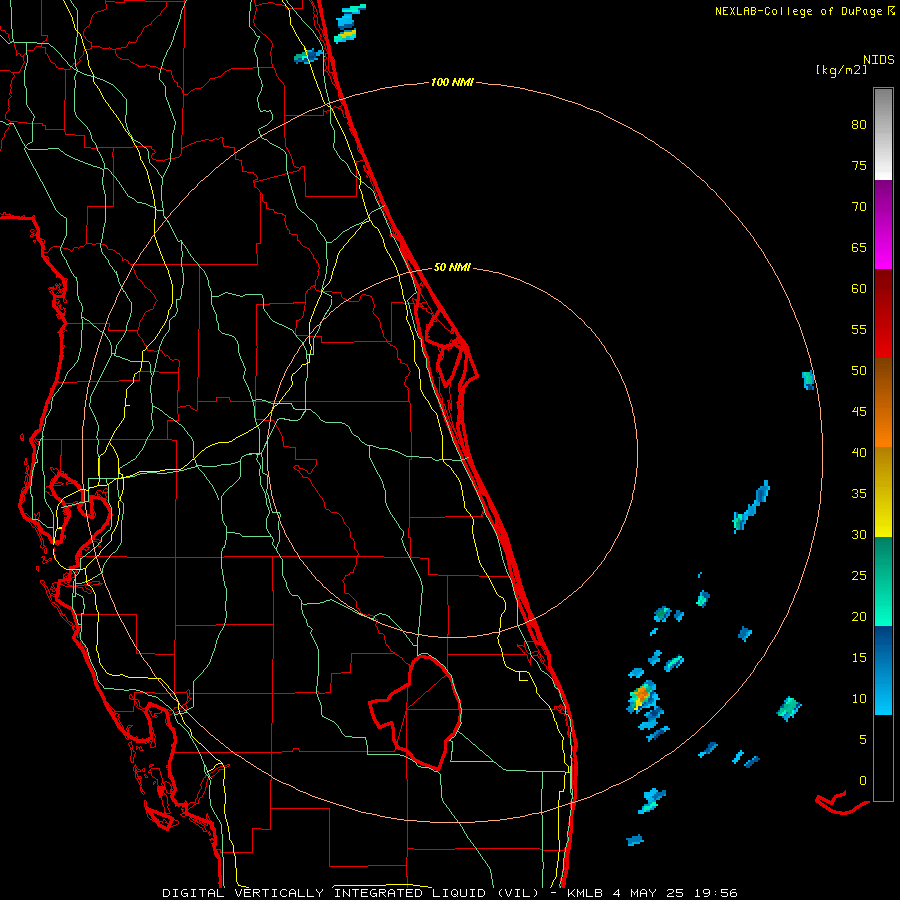Click the orange-brown segment of the color bar
This screenshot has height=900, width=900.
[883, 402]
